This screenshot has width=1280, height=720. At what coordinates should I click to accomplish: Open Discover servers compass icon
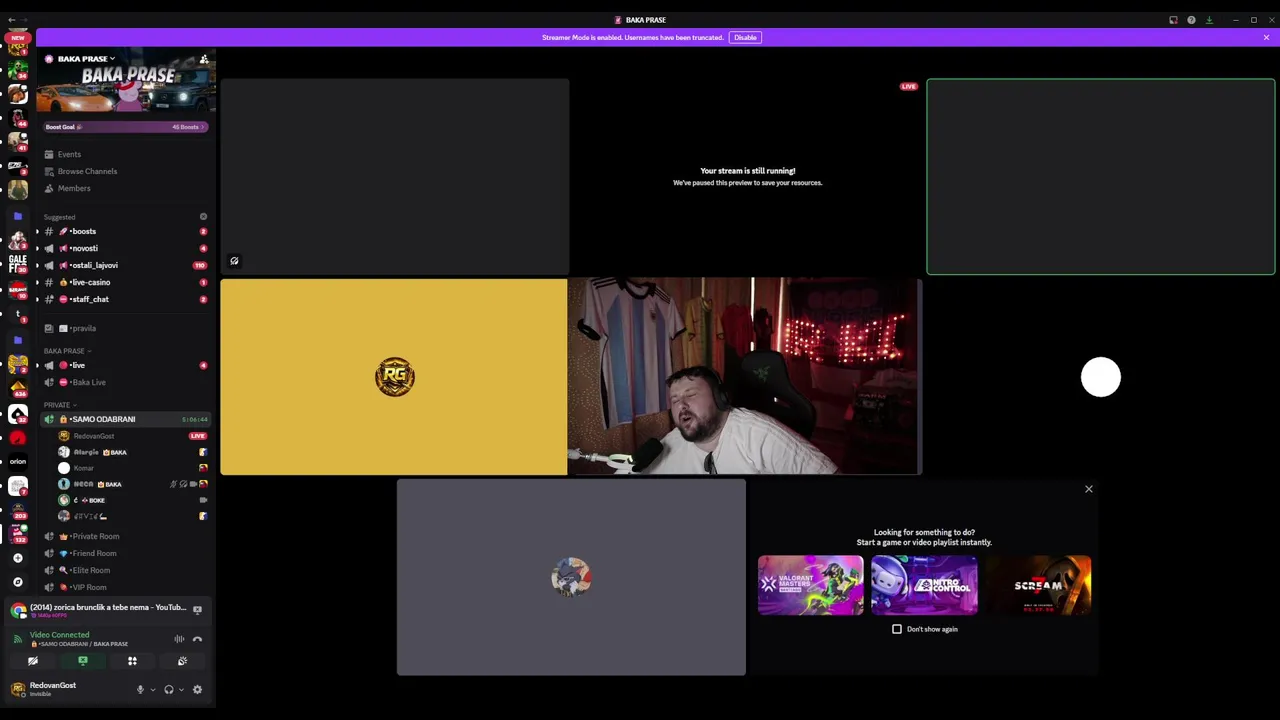coord(17,581)
